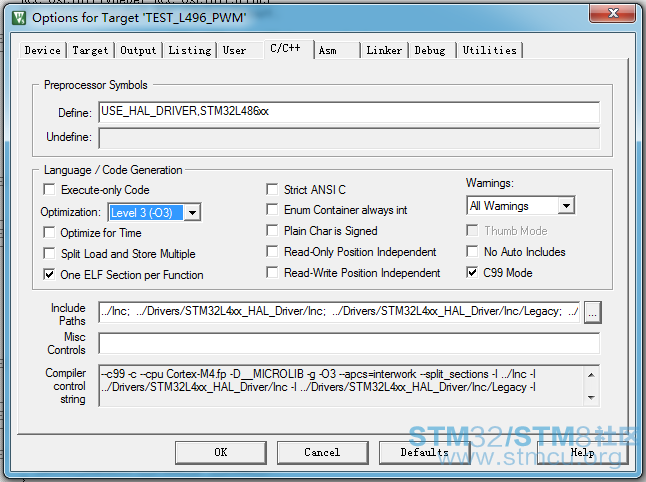Go to the Utilities tab
Screen dimensions: 646x482
point(489,50)
